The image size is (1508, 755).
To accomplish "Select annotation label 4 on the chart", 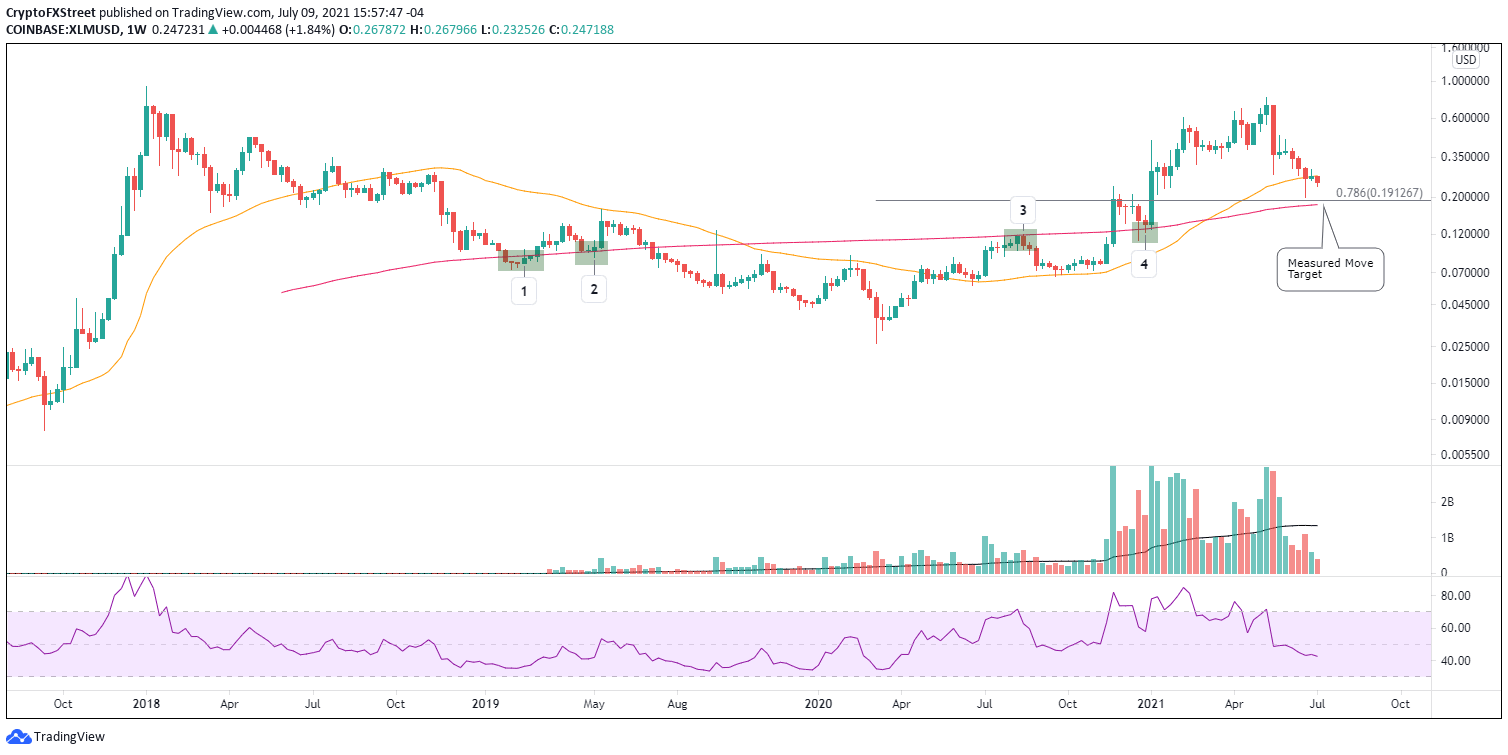I will [1144, 264].
